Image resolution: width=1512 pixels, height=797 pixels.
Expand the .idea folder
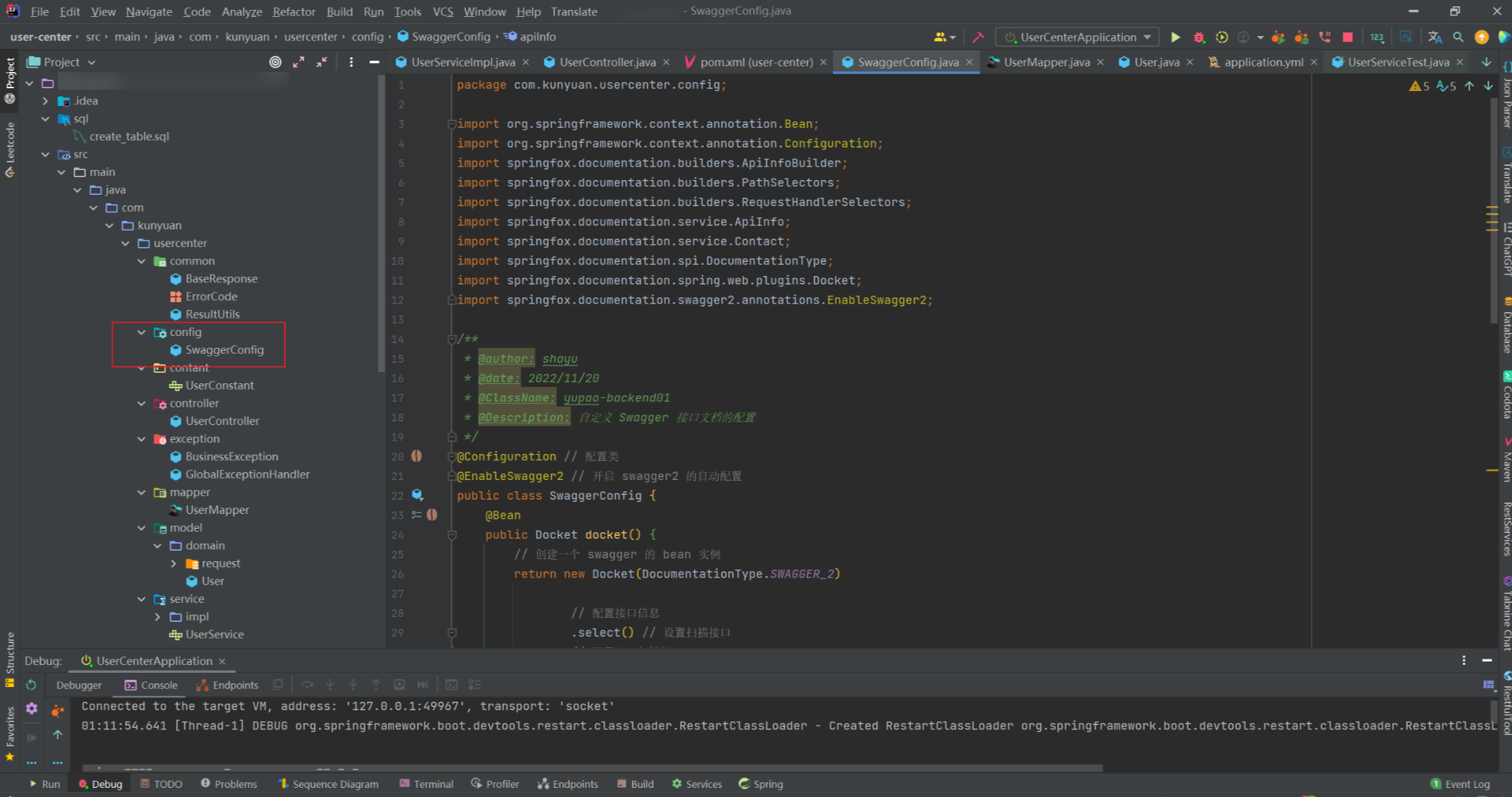(46, 101)
